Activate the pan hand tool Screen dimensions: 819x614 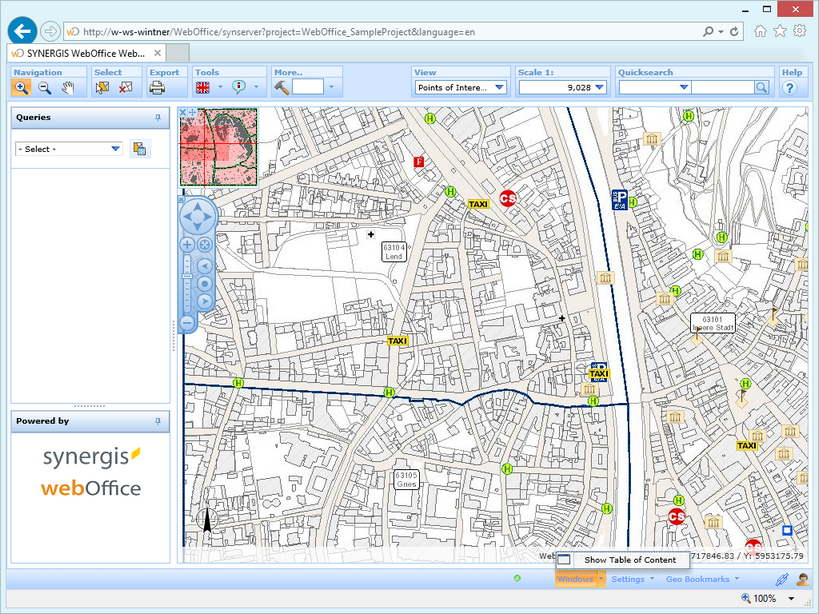click(x=68, y=88)
